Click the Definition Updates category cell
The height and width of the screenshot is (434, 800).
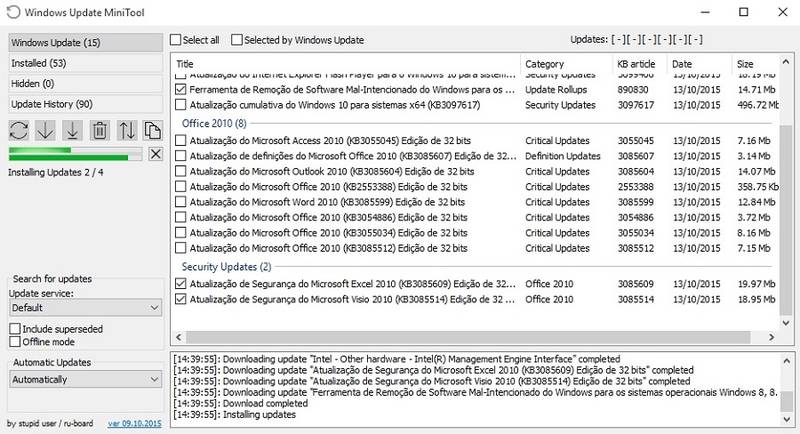click(x=563, y=156)
